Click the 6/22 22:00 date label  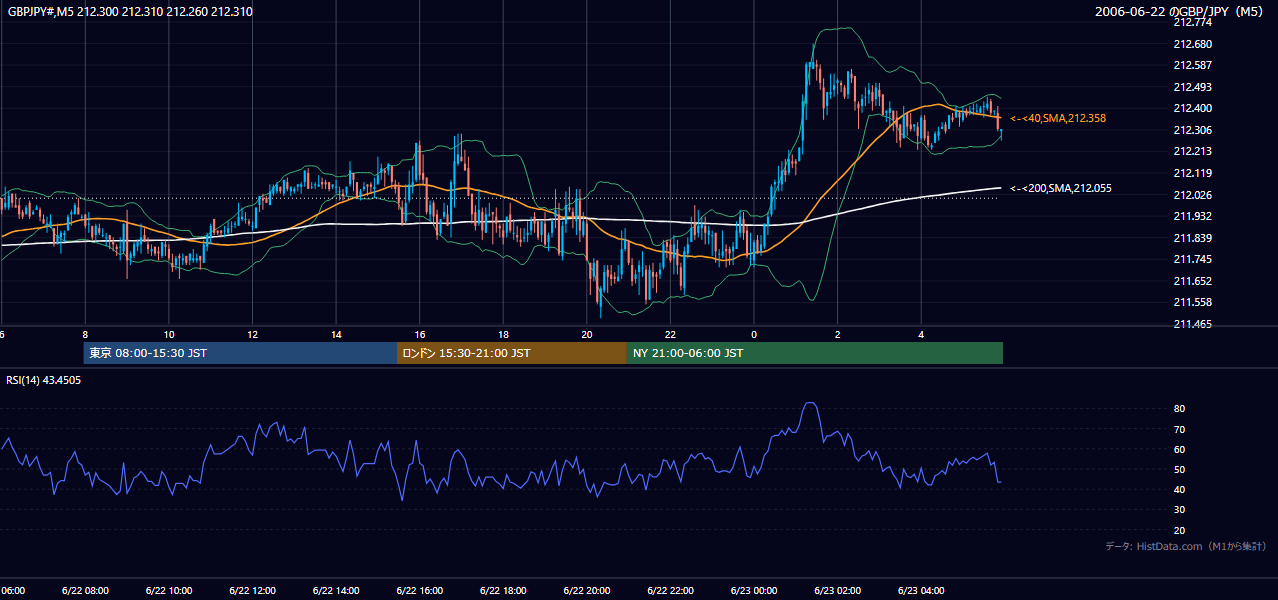[x=670, y=591]
